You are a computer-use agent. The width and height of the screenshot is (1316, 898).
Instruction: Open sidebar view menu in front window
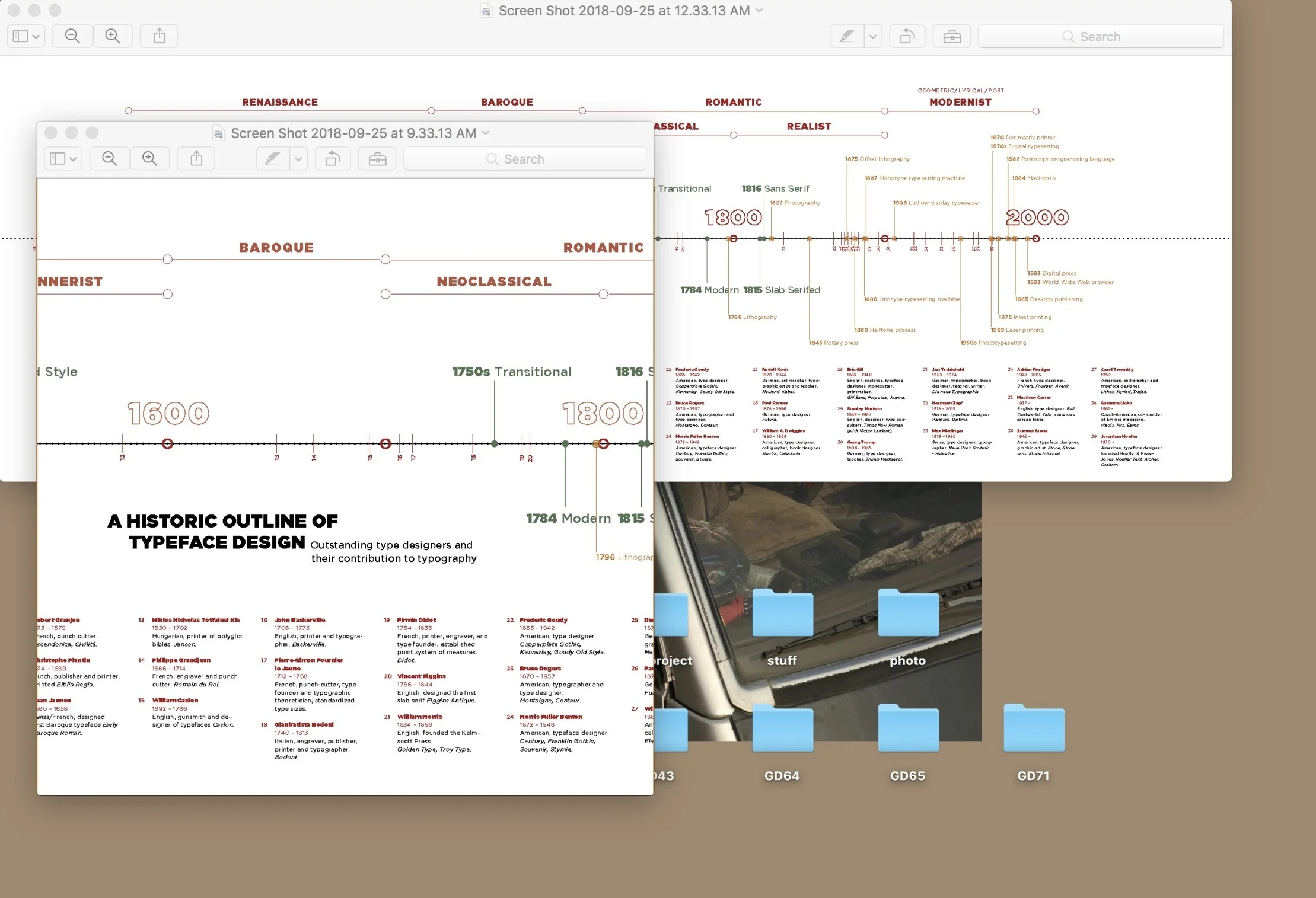(x=63, y=159)
